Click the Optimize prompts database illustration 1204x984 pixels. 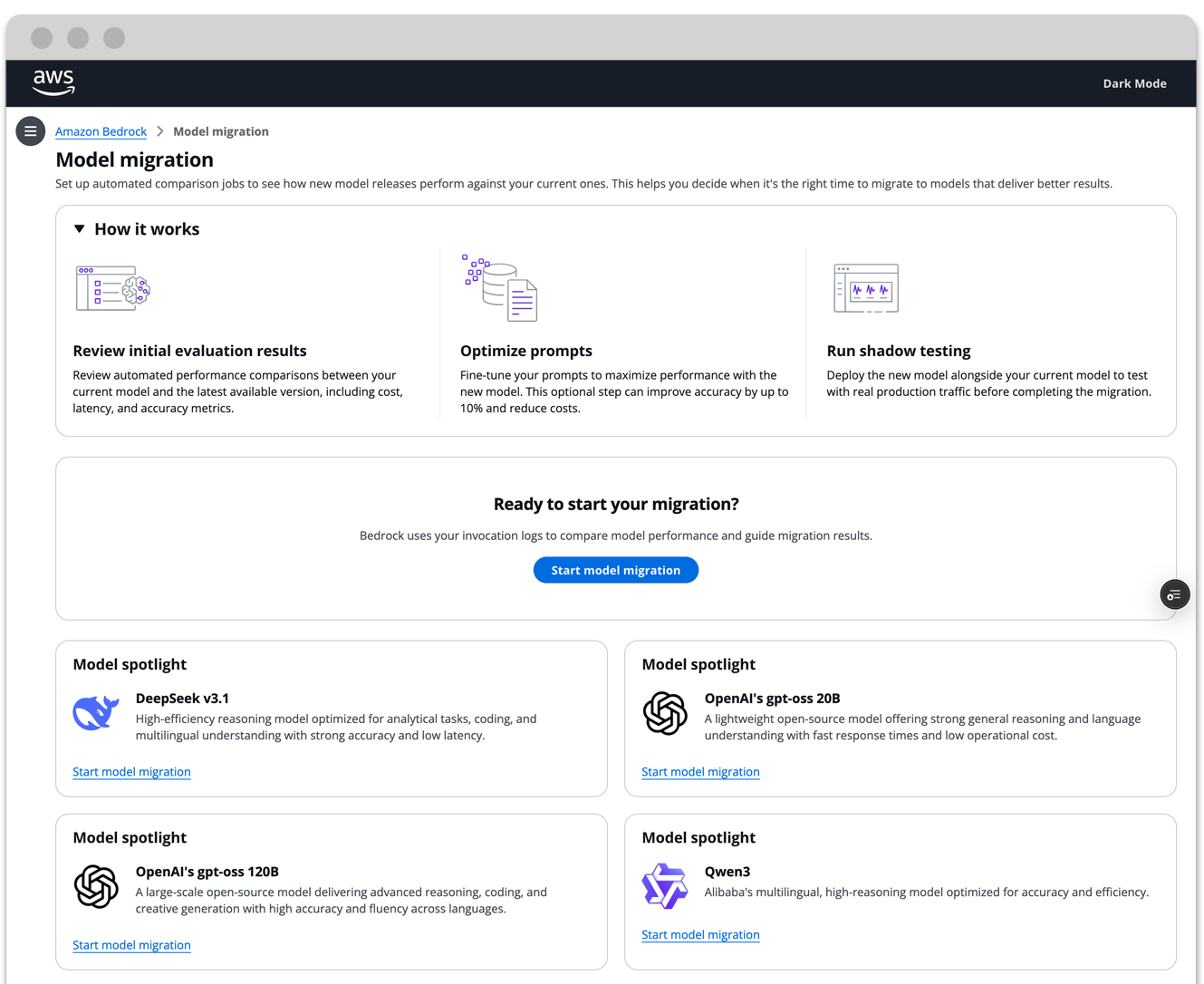500,288
